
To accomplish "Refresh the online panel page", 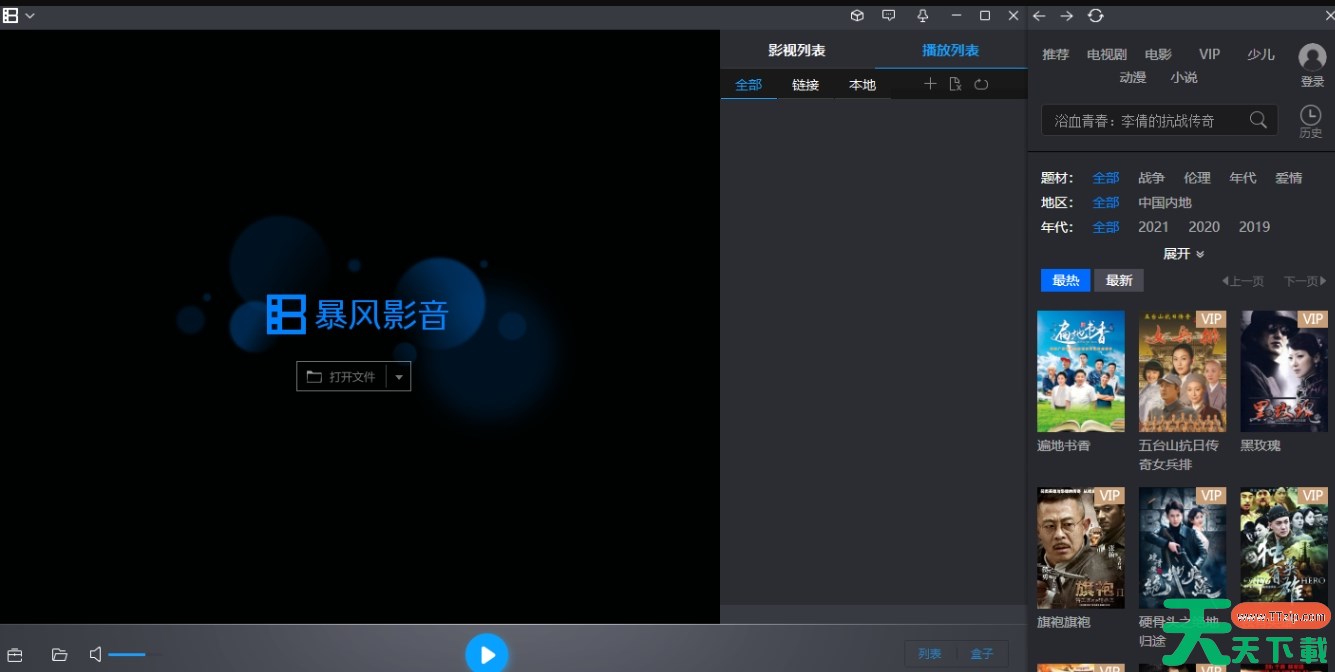I will click(x=1096, y=15).
